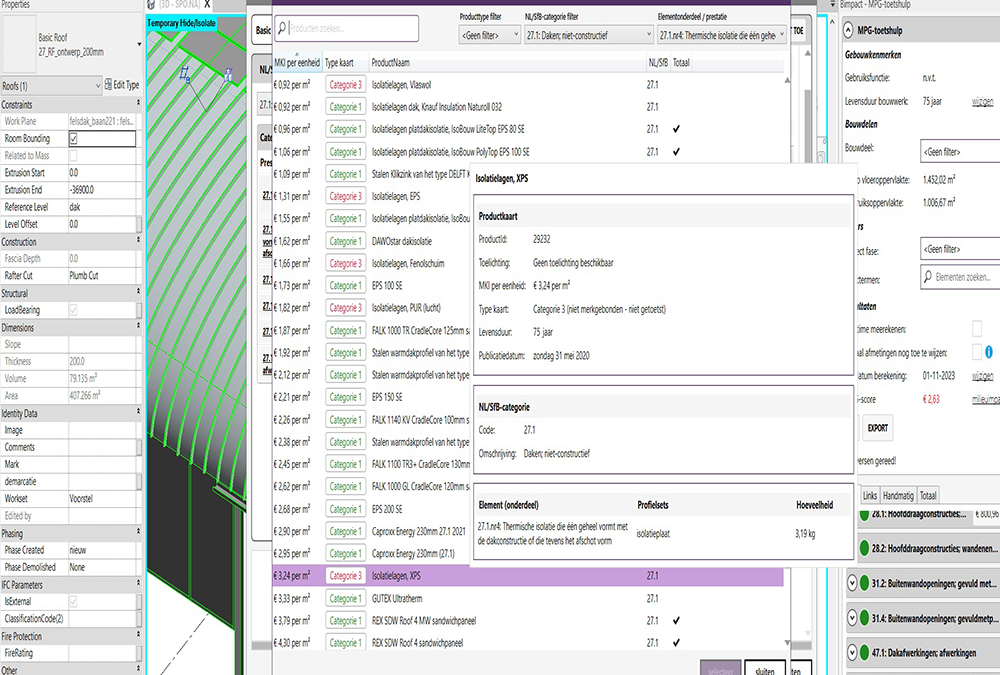This screenshot has width=1000, height=675.
Task: Click the product list vertical scrollbar
Action: pyautogui.click(x=789, y=350)
